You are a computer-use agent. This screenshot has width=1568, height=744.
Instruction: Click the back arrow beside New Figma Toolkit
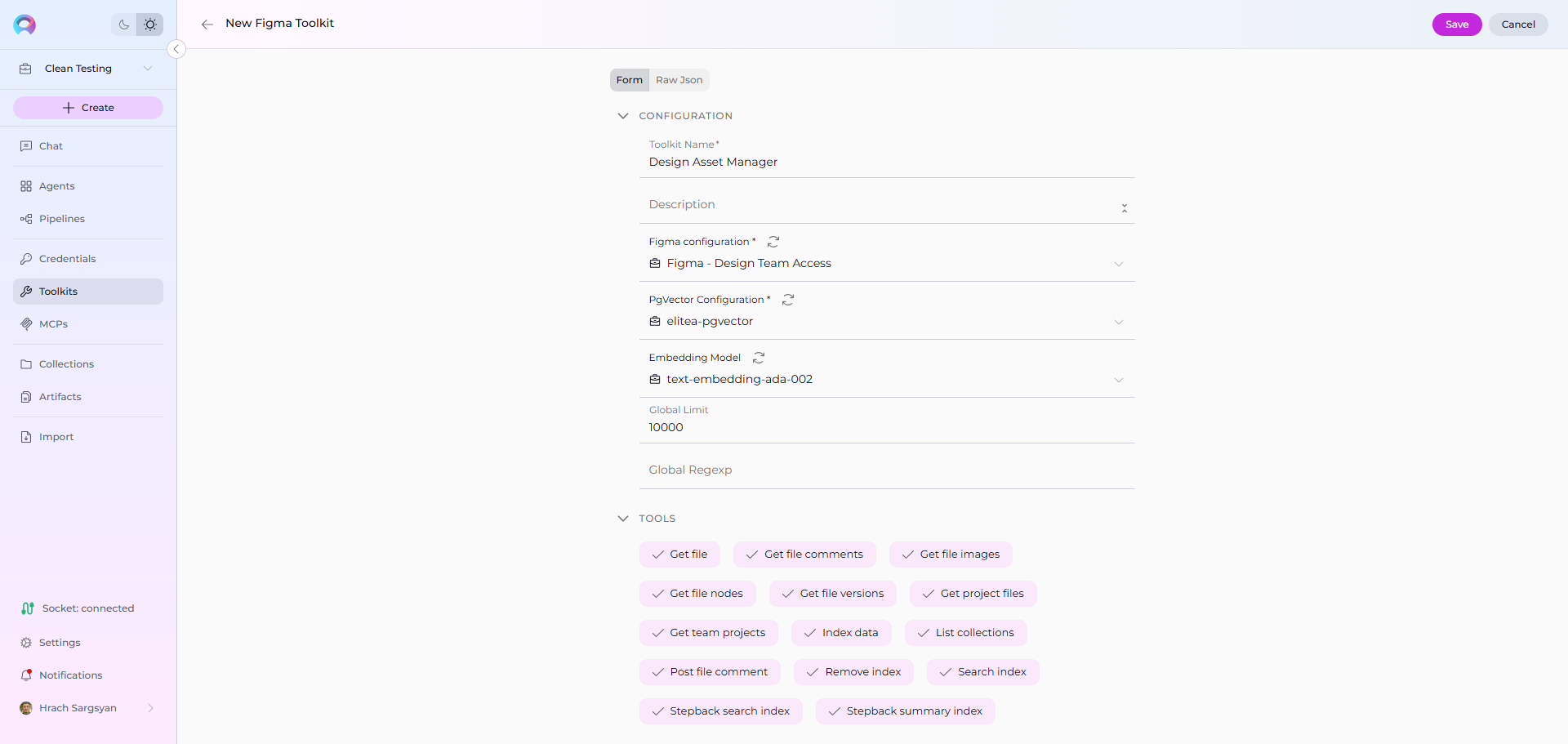[207, 25]
